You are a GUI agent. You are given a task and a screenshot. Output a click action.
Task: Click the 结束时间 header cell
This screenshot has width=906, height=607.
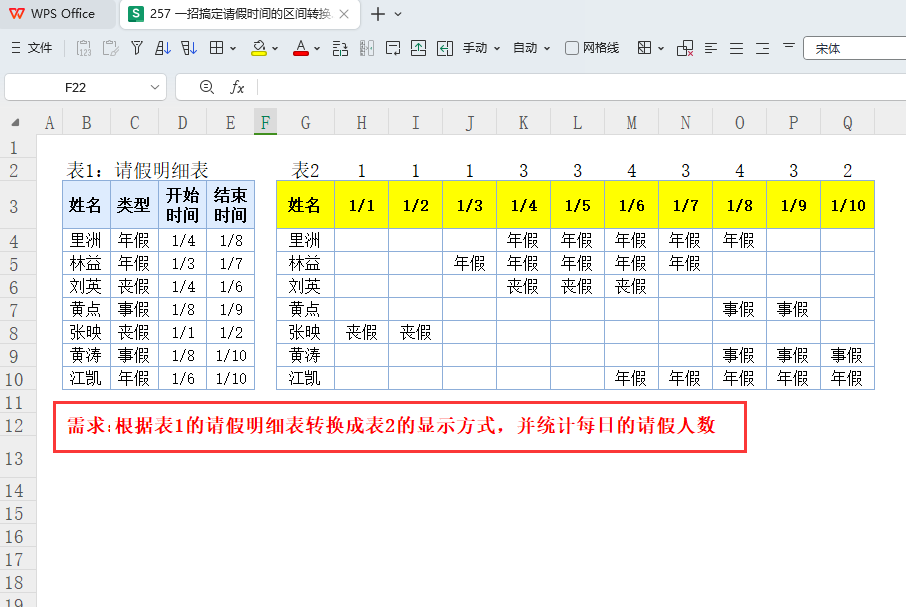pos(231,205)
